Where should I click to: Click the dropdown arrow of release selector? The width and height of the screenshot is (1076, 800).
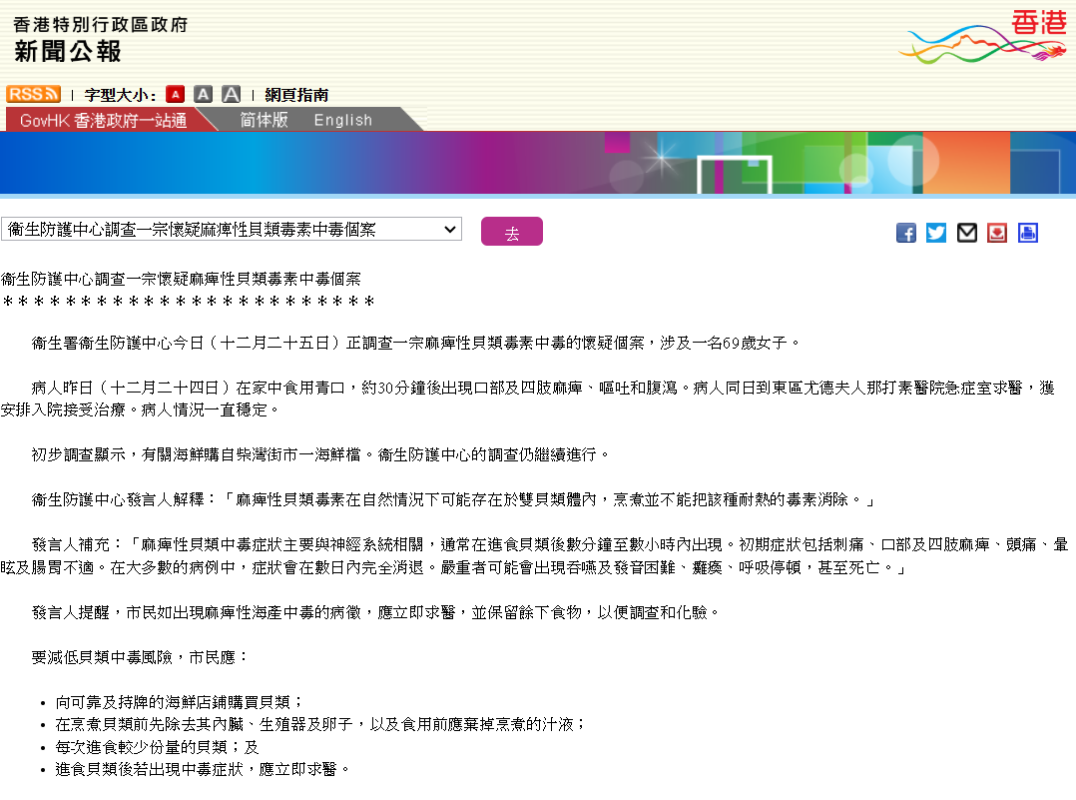pyautogui.click(x=450, y=229)
